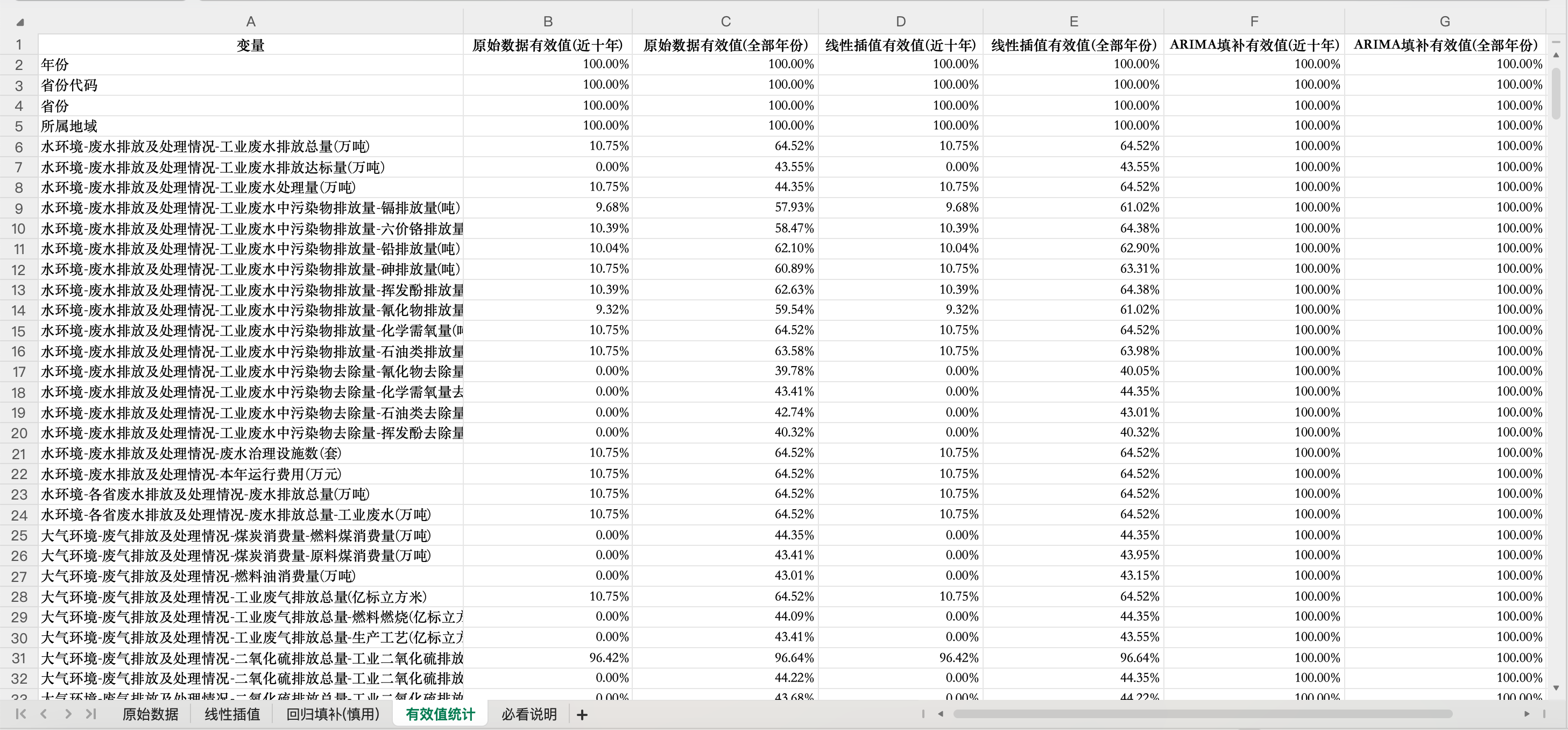Add a new worksheet with the plus icon
1568x730 pixels.
[x=582, y=714]
